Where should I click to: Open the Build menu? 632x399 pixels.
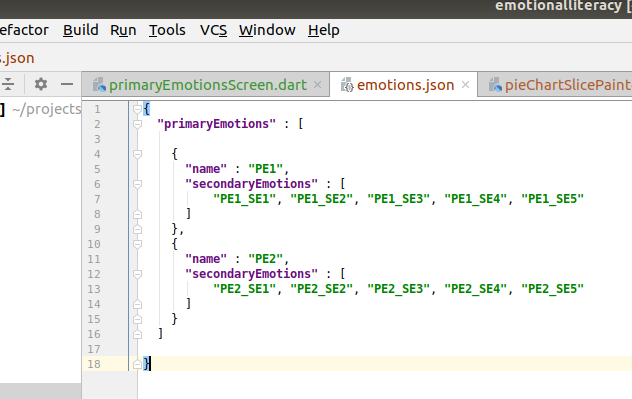click(81, 30)
